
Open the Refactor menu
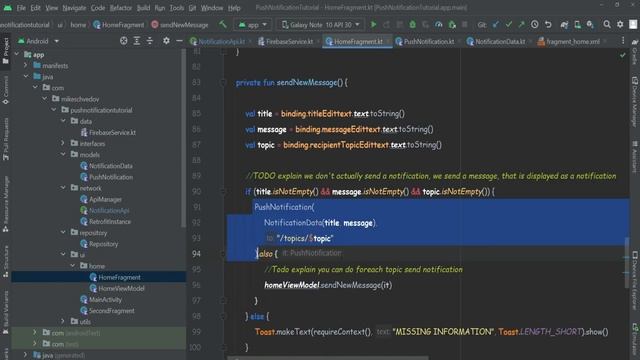pyautogui.click(x=121, y=8)
